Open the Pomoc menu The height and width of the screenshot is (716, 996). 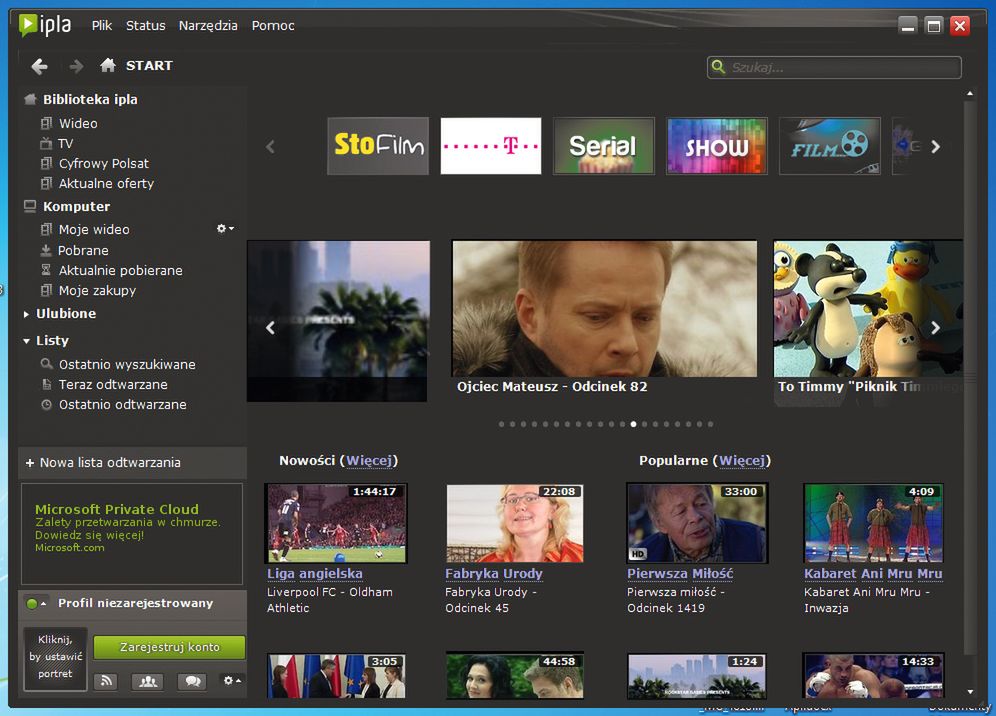click(x=273, y=25)
